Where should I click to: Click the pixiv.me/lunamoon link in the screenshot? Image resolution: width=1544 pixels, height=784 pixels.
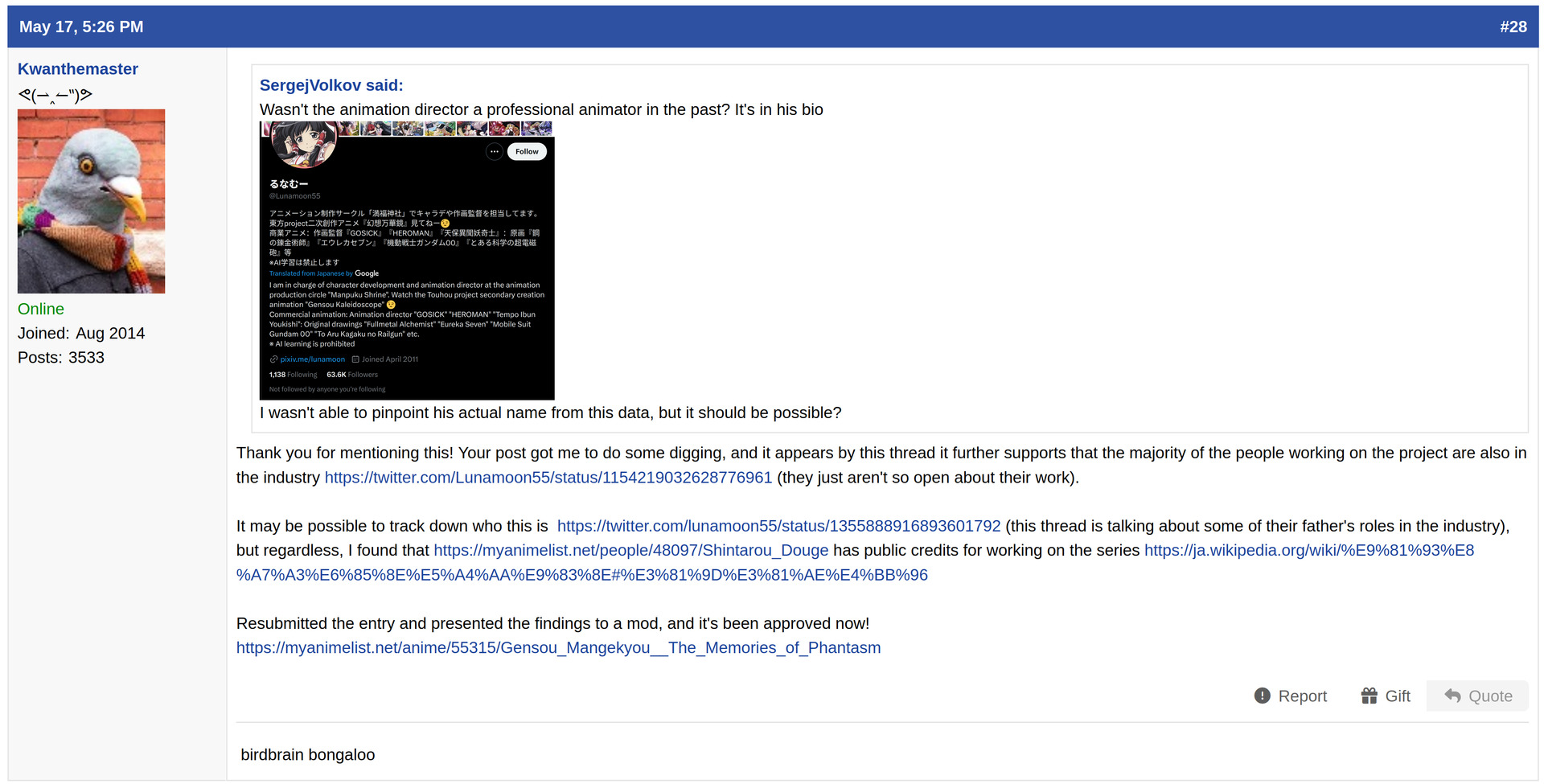(x=312, y=359)
